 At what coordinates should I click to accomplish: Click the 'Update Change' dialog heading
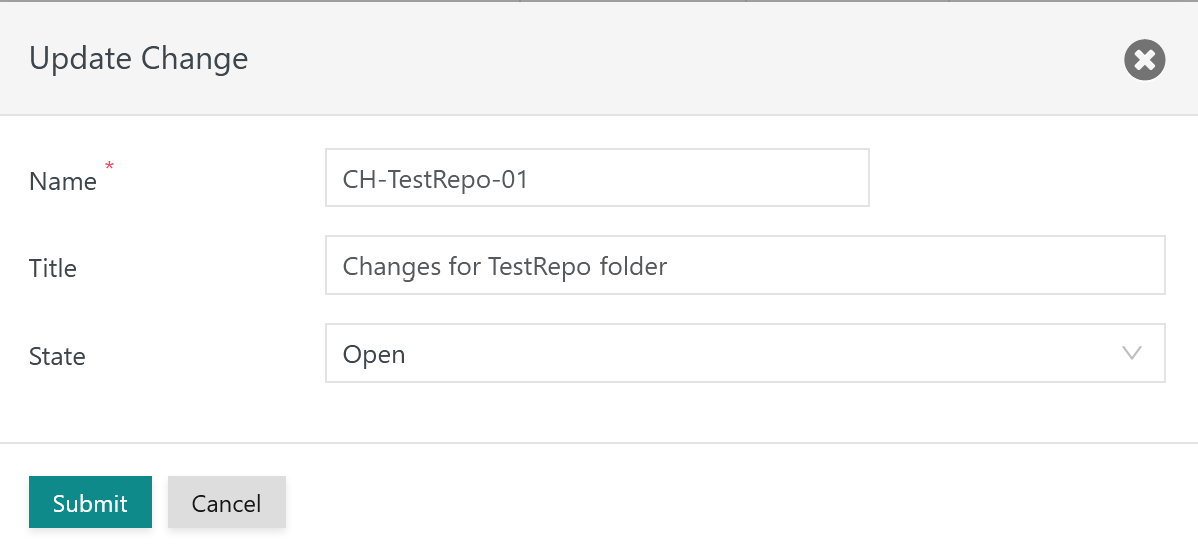click(138, 59)
